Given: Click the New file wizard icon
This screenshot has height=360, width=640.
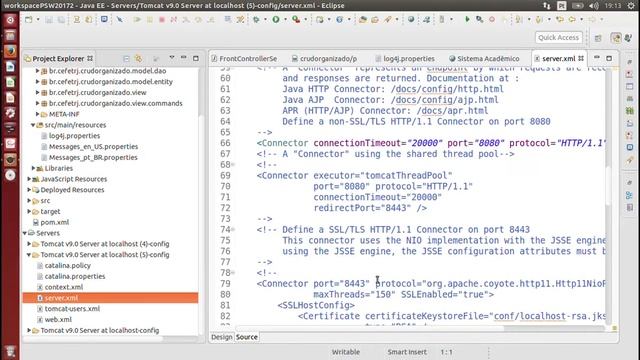Looking at the screenshot, I should 28,19.
